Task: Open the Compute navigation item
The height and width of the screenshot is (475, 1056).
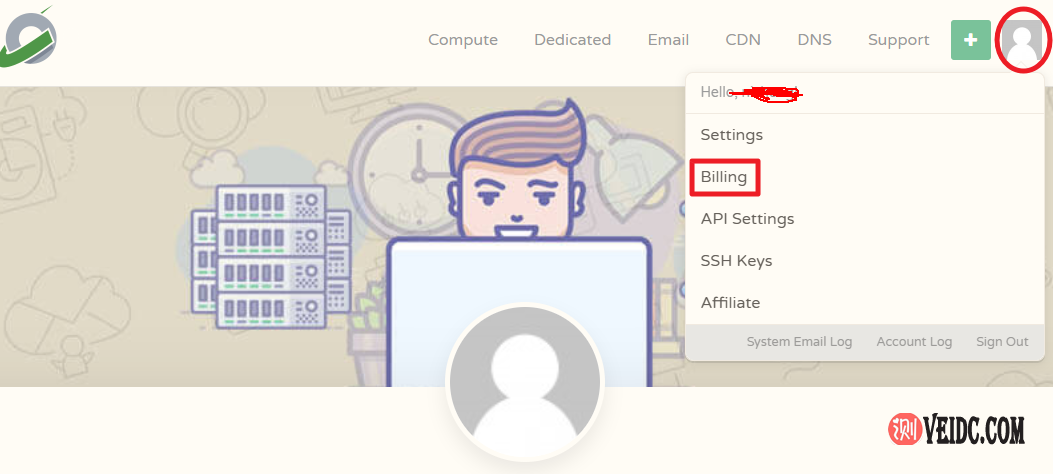Action: click(463, 40)
